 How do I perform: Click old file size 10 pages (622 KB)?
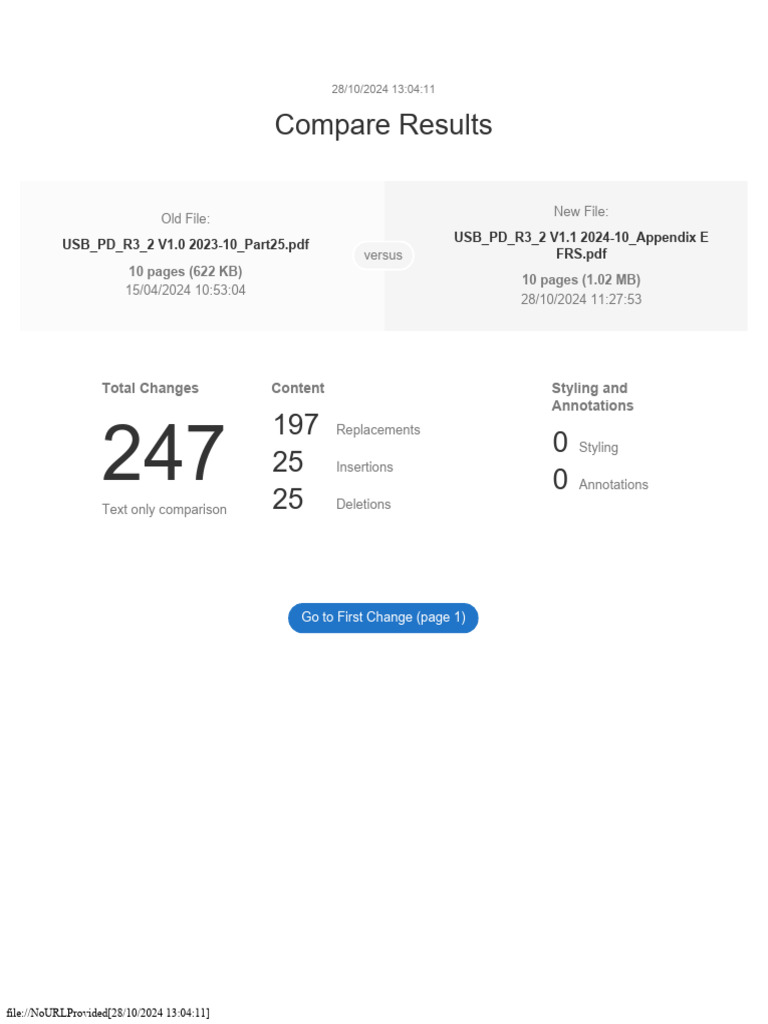pos(185,271)
